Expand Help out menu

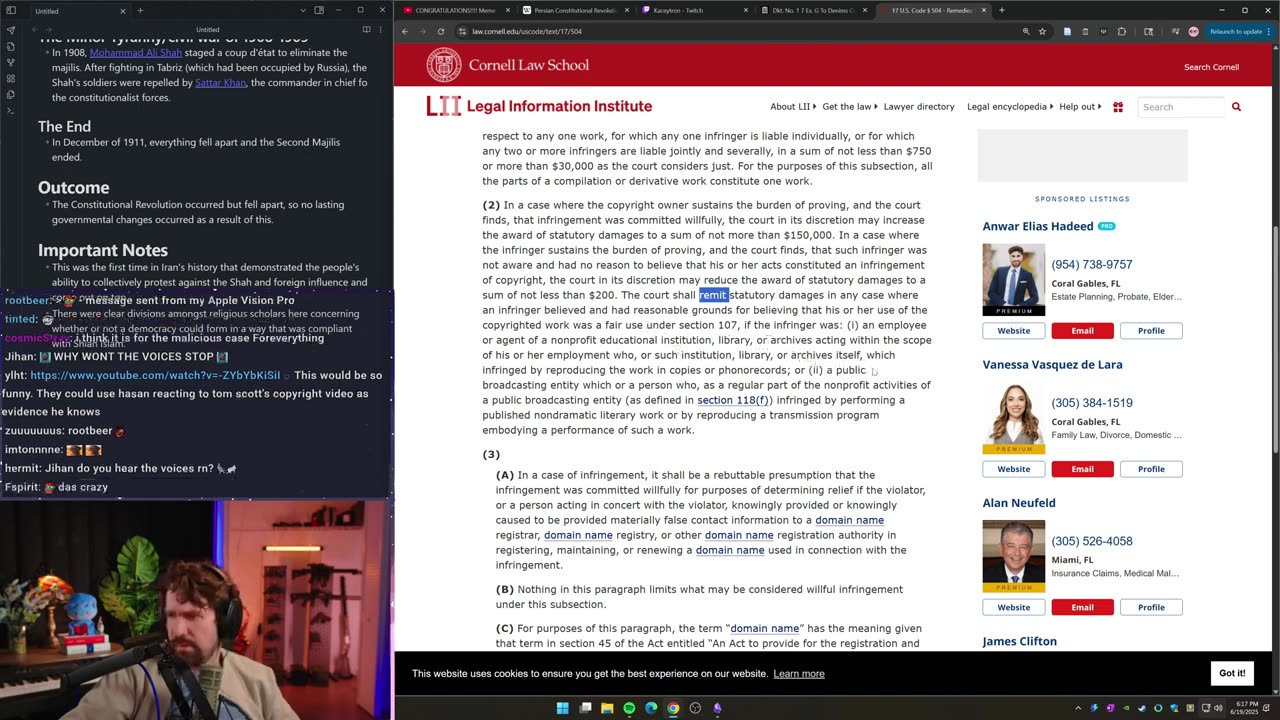click(x=1080, y=107)
